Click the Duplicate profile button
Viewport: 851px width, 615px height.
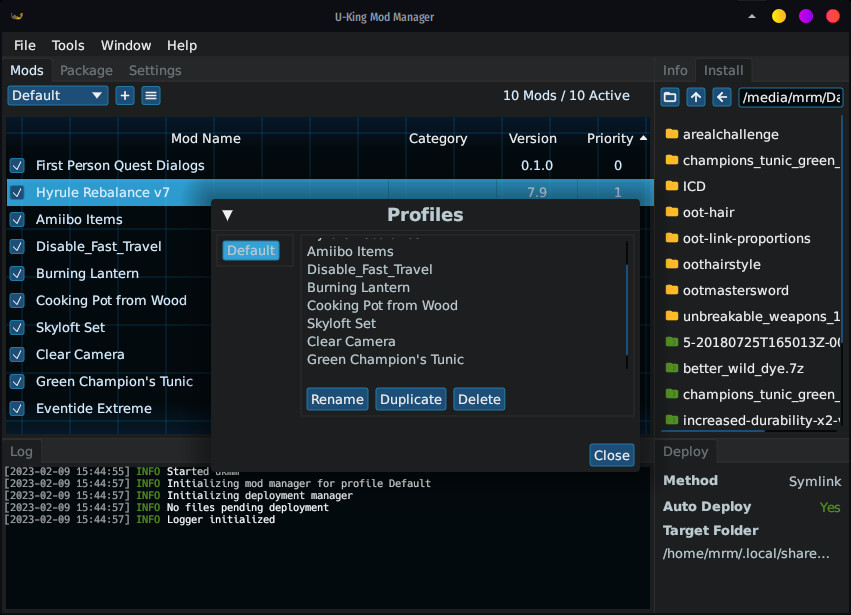410,398
